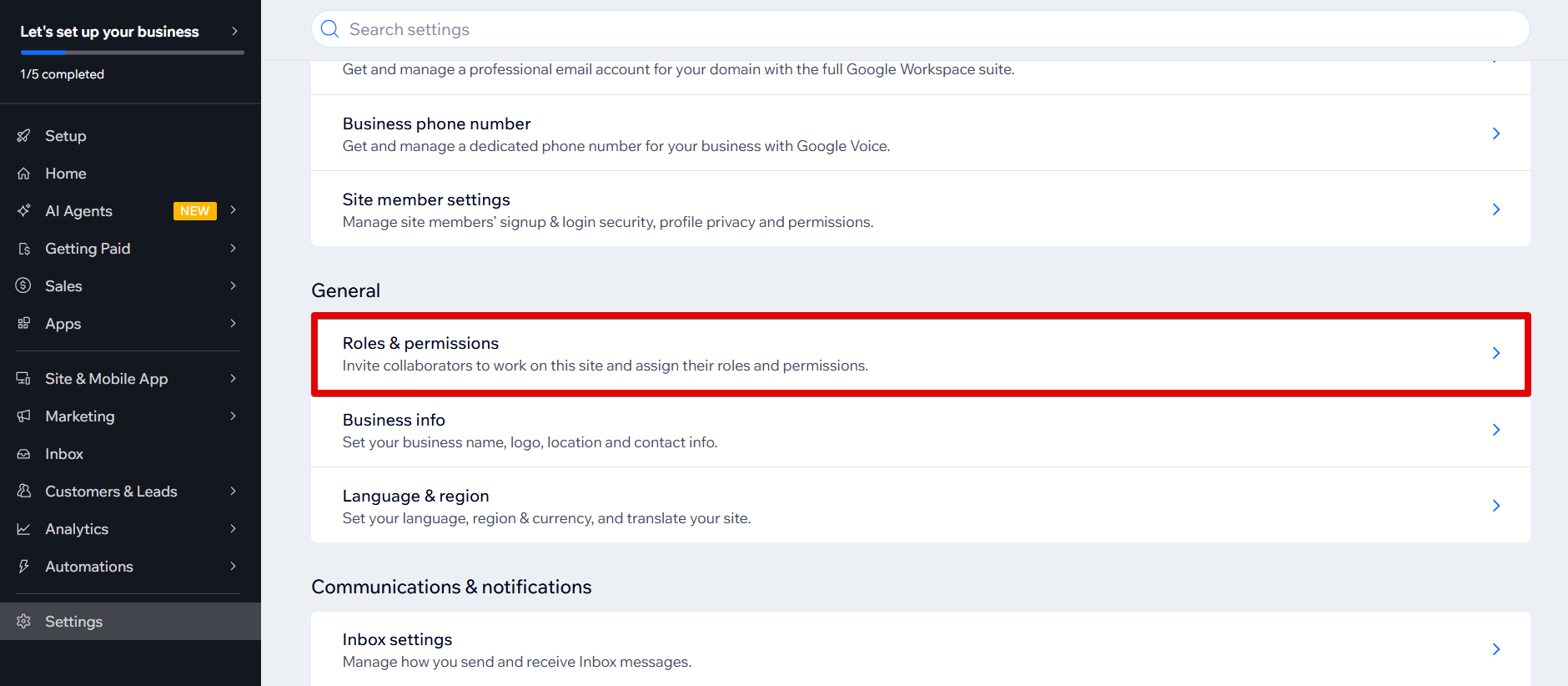Click the setup progress bar
This screenshot has height=686, width=1568.
[x=132, y=53]
